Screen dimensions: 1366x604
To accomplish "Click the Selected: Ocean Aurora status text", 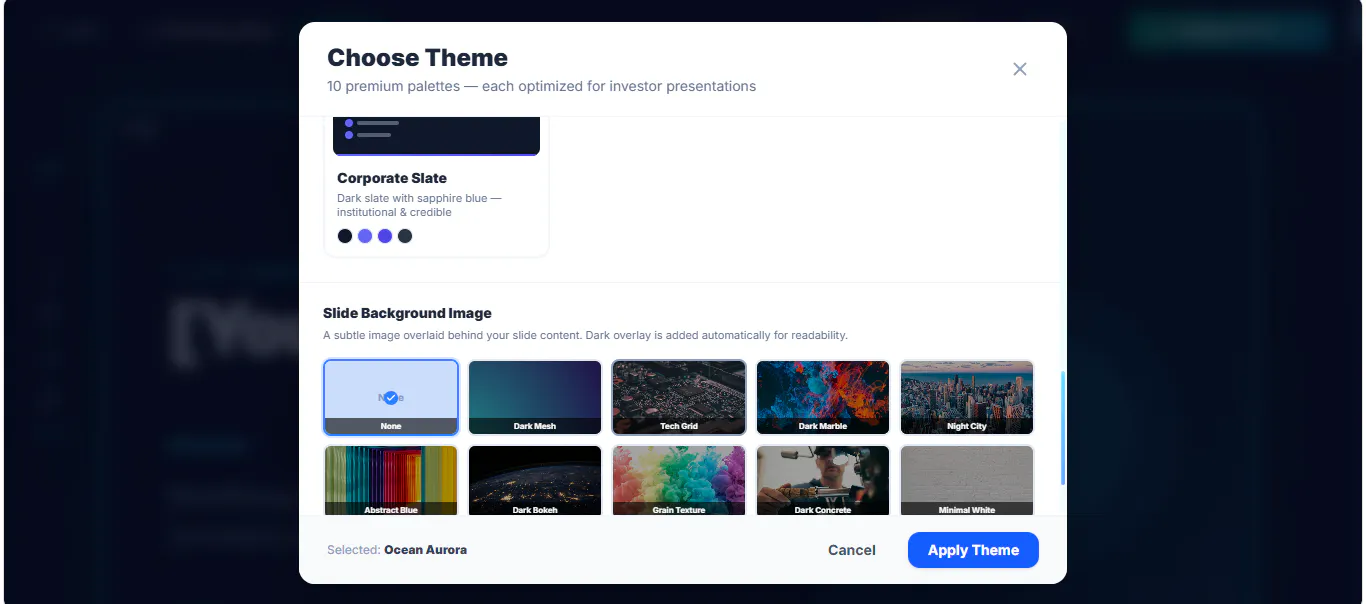I will (x=397, y=550).
